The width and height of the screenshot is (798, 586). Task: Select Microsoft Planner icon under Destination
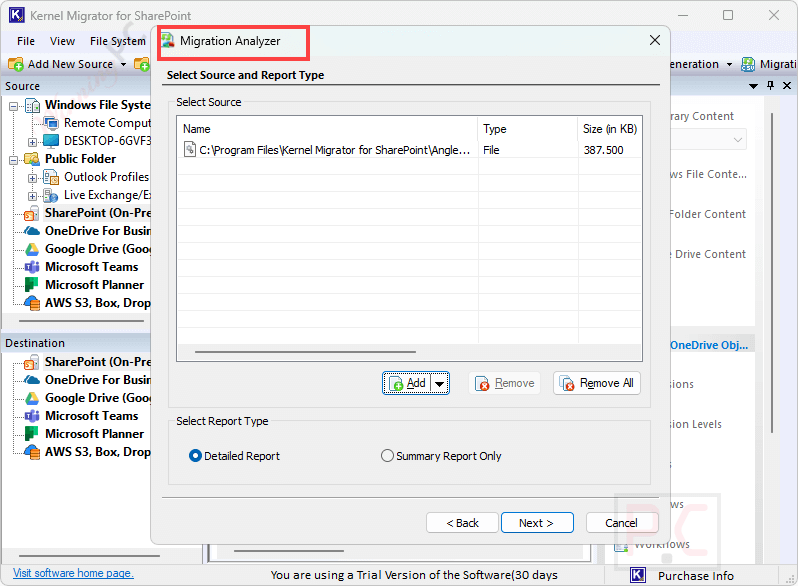[32, 434]
